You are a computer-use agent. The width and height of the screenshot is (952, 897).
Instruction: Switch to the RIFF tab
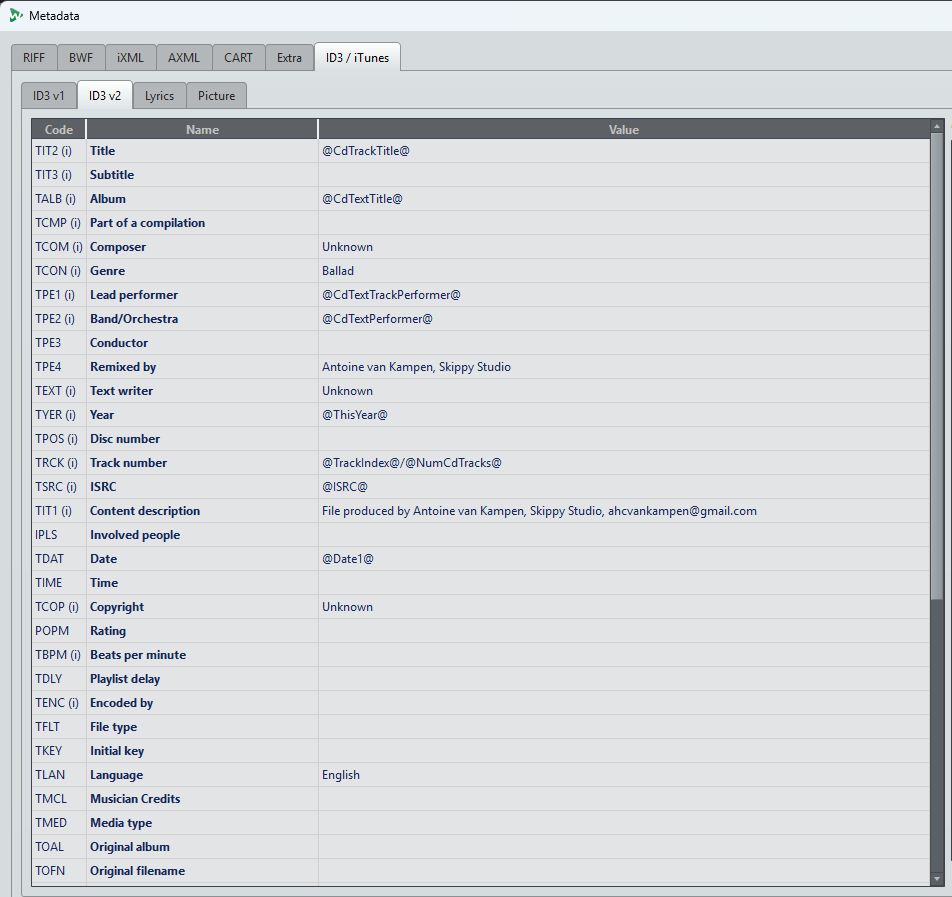tap(34, 57)
